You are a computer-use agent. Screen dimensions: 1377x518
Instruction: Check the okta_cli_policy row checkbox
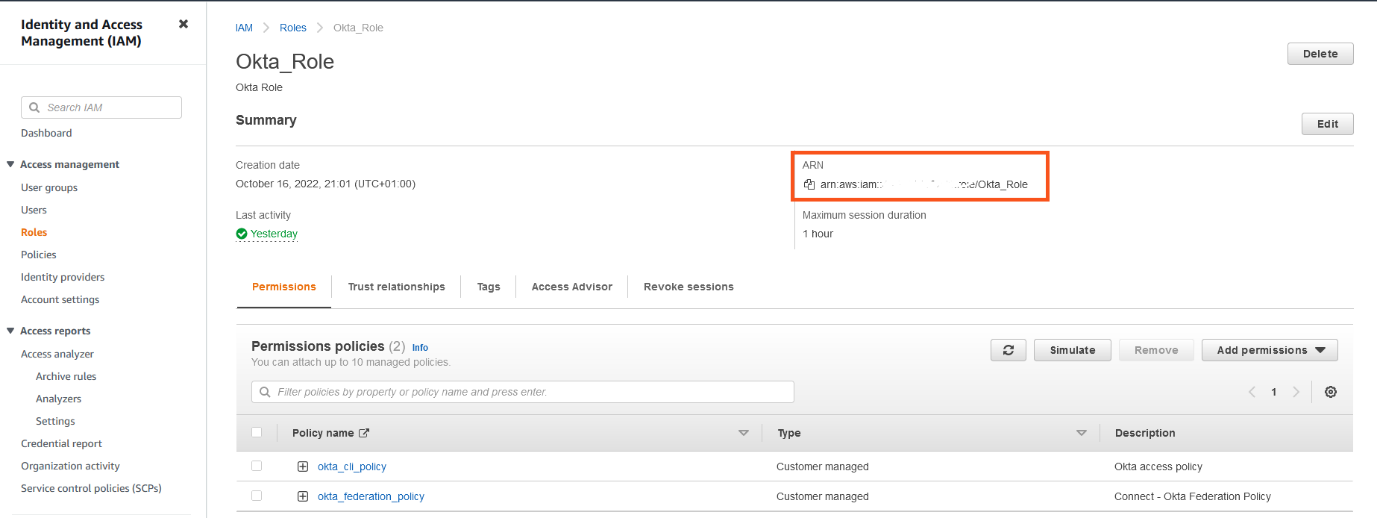point(257,466)
